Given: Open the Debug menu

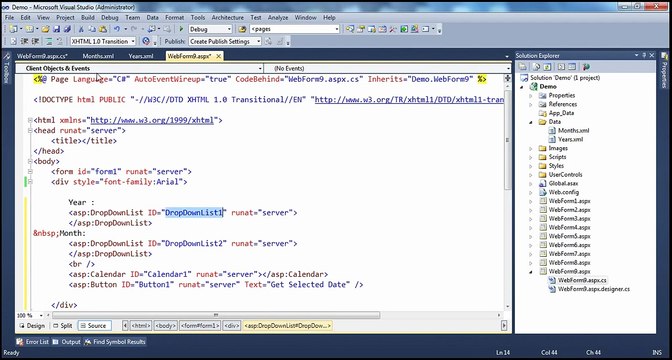Looking at the screenshot, I should click(110, 18).
